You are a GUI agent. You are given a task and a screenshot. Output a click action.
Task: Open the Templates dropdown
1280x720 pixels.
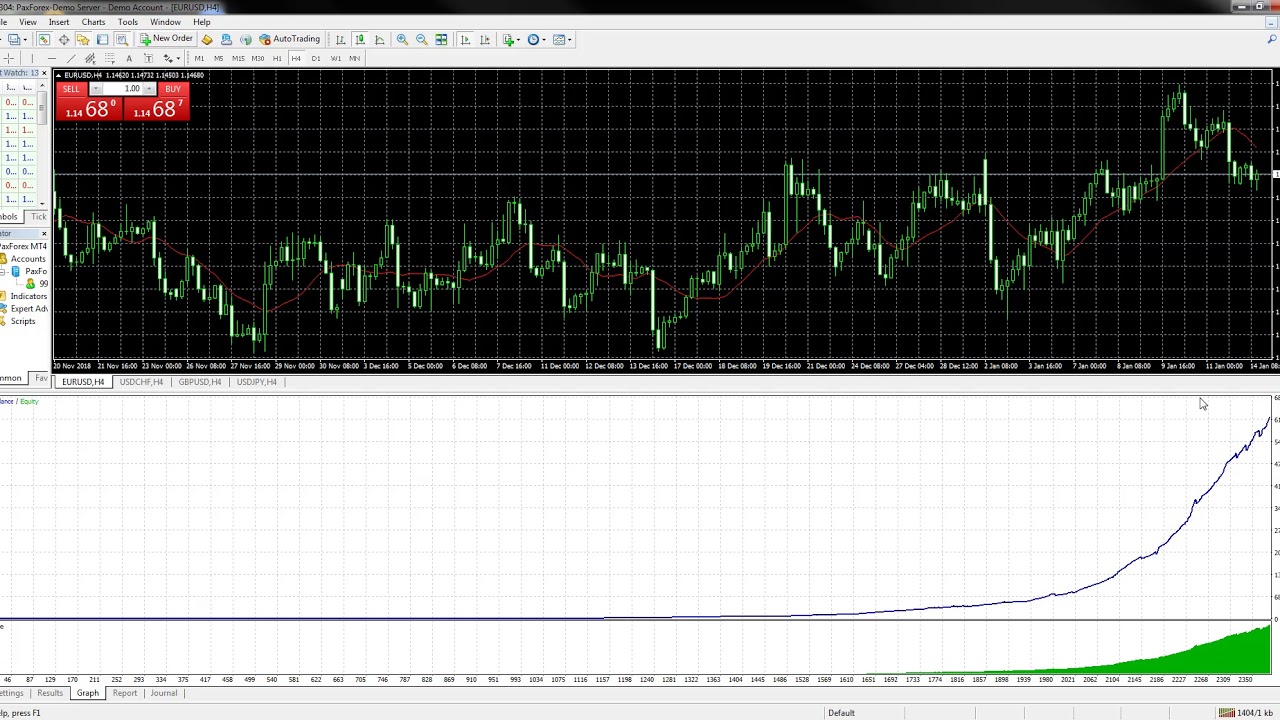(562, 39)
